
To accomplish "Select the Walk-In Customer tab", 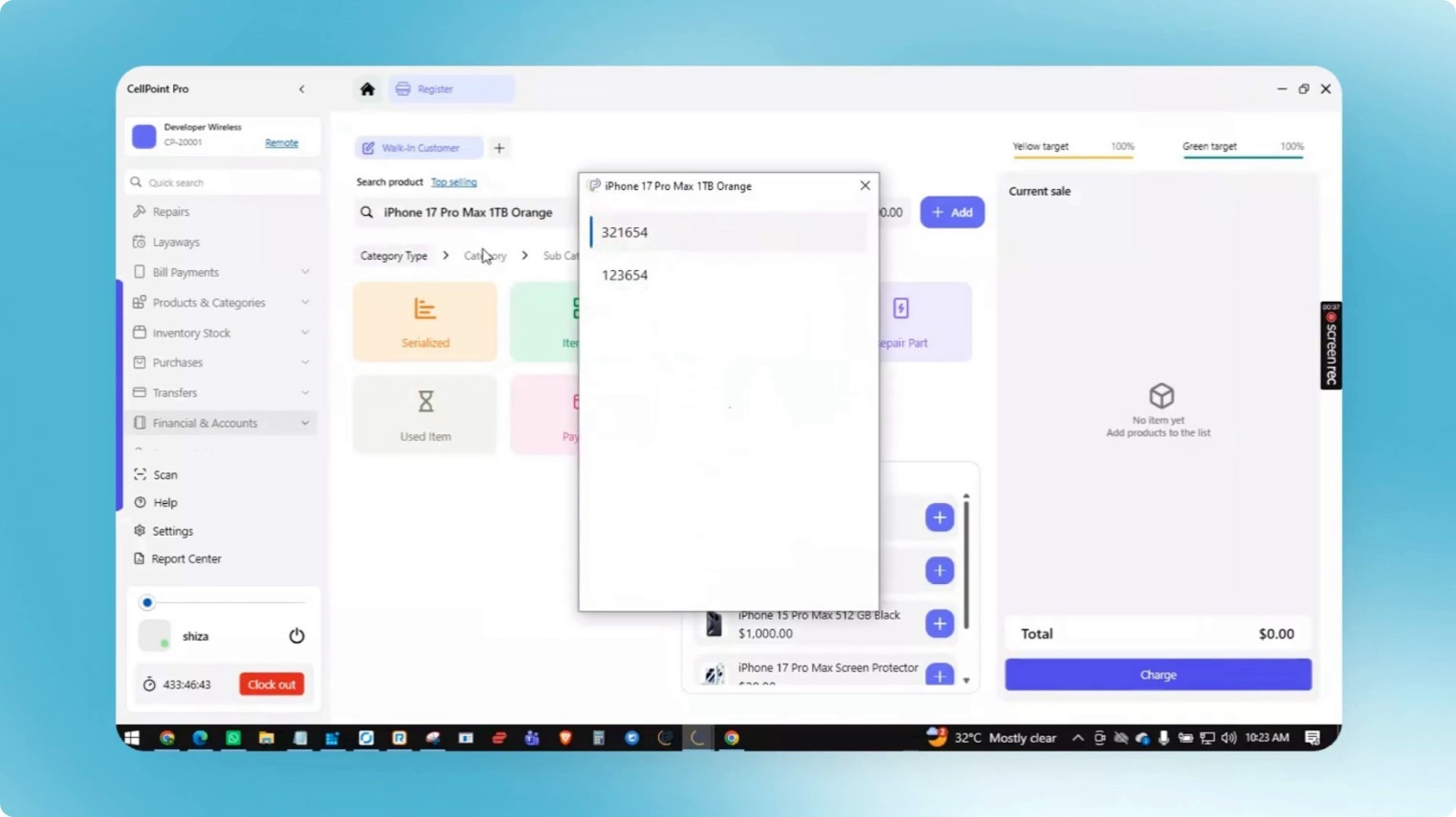I will [x=419, y=148].
